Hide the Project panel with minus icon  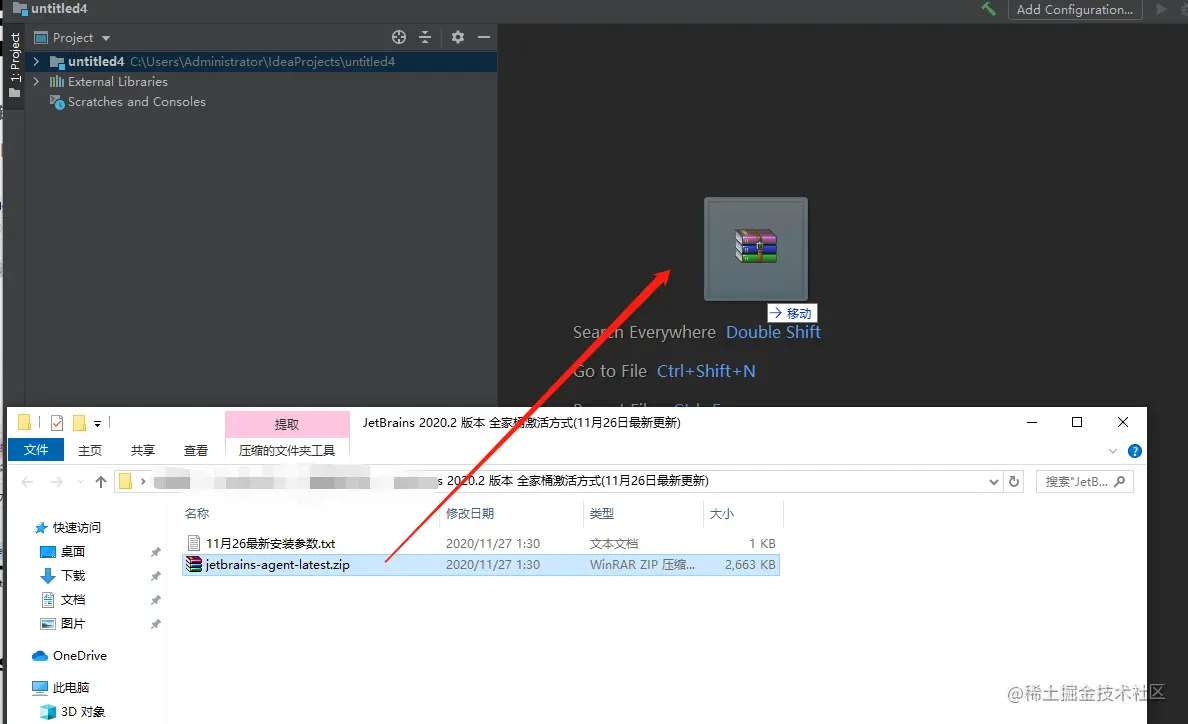tap(484, 37)
